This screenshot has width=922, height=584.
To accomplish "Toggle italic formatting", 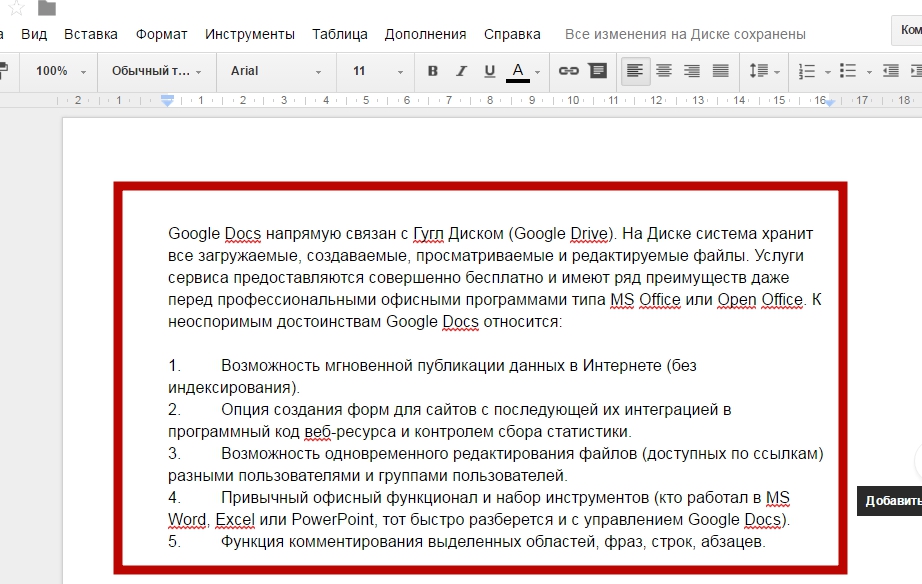I will tap(461, 71).
